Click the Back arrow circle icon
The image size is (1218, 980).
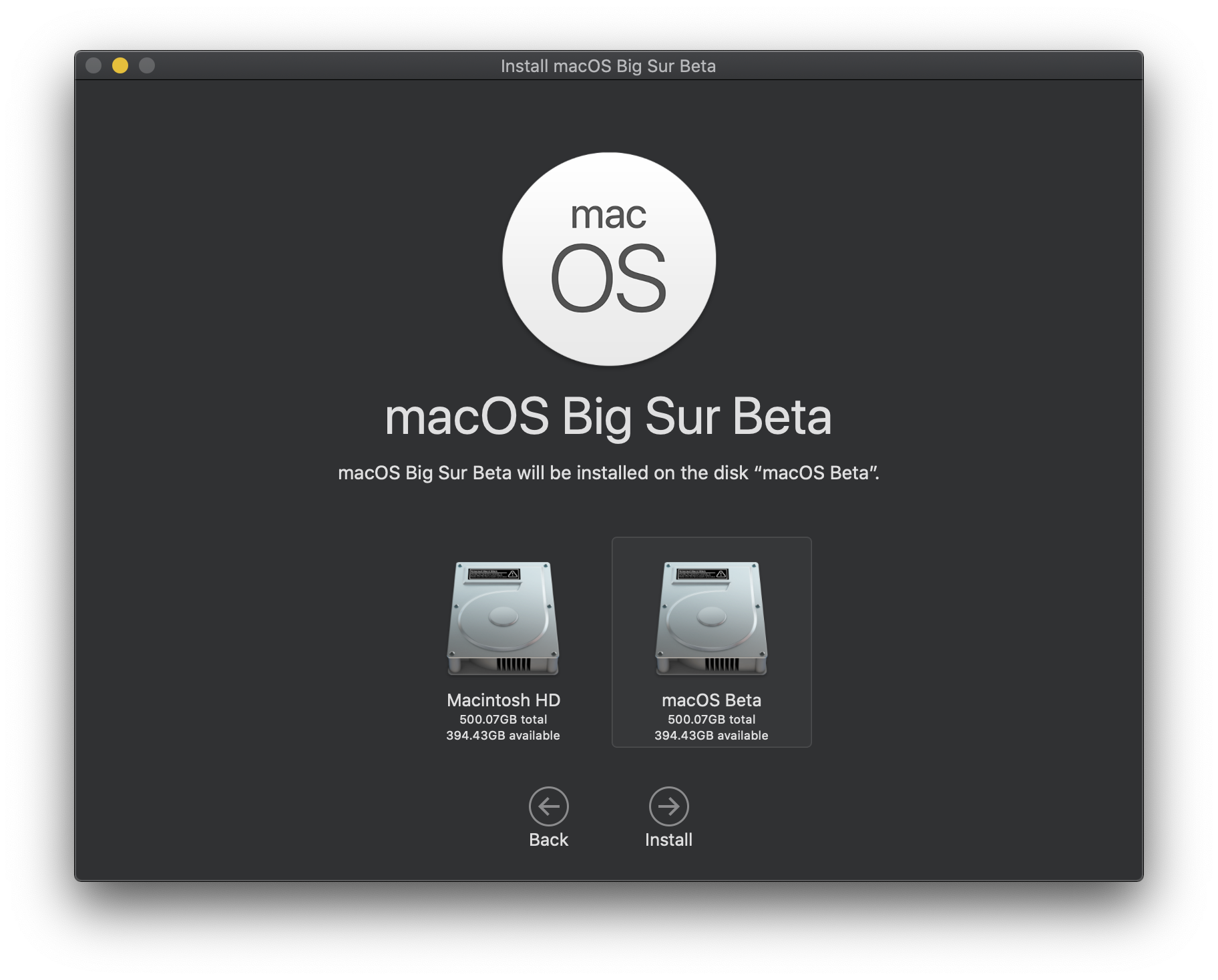[x=548, y=806]
